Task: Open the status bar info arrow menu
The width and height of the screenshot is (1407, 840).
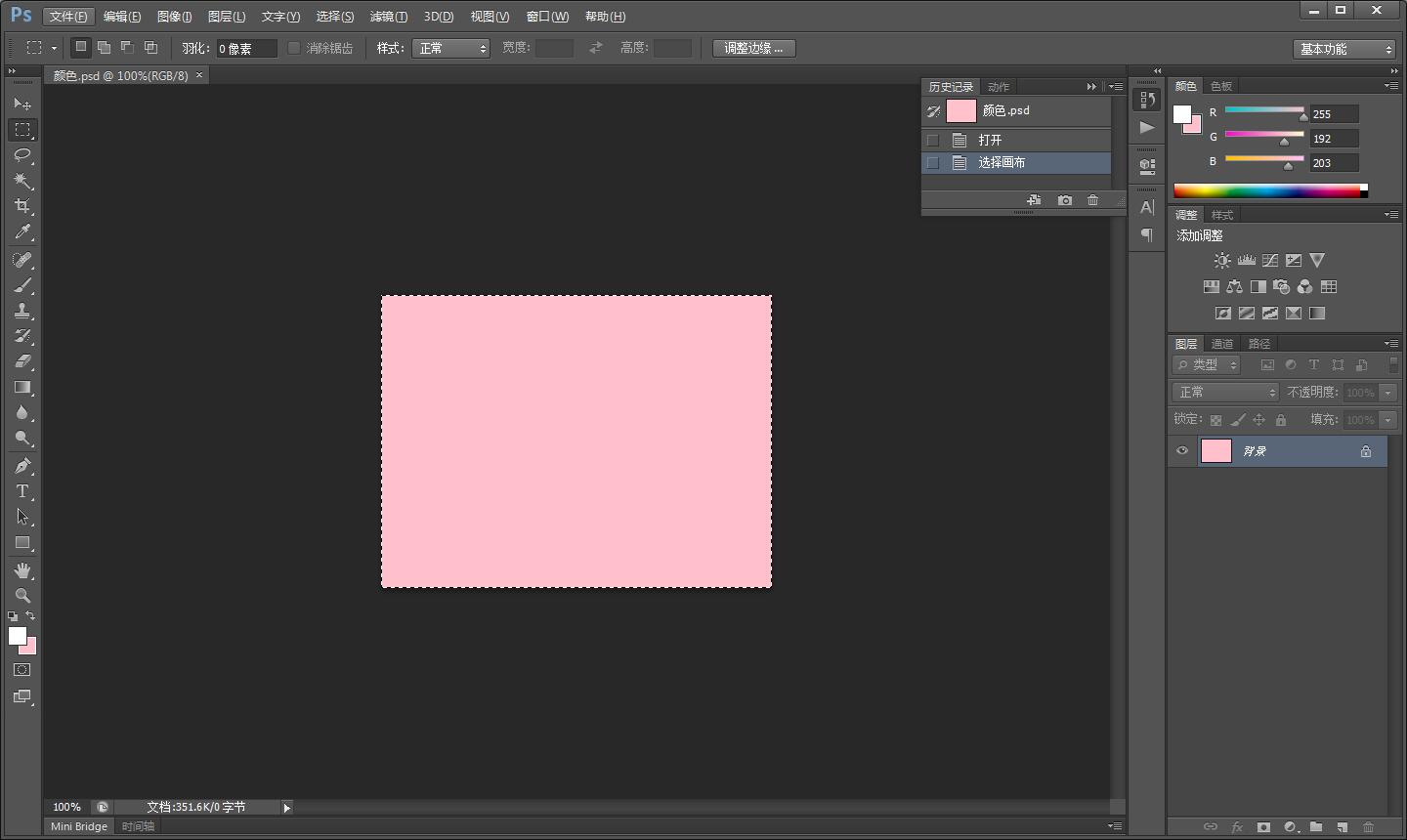Action: point(286,808)
